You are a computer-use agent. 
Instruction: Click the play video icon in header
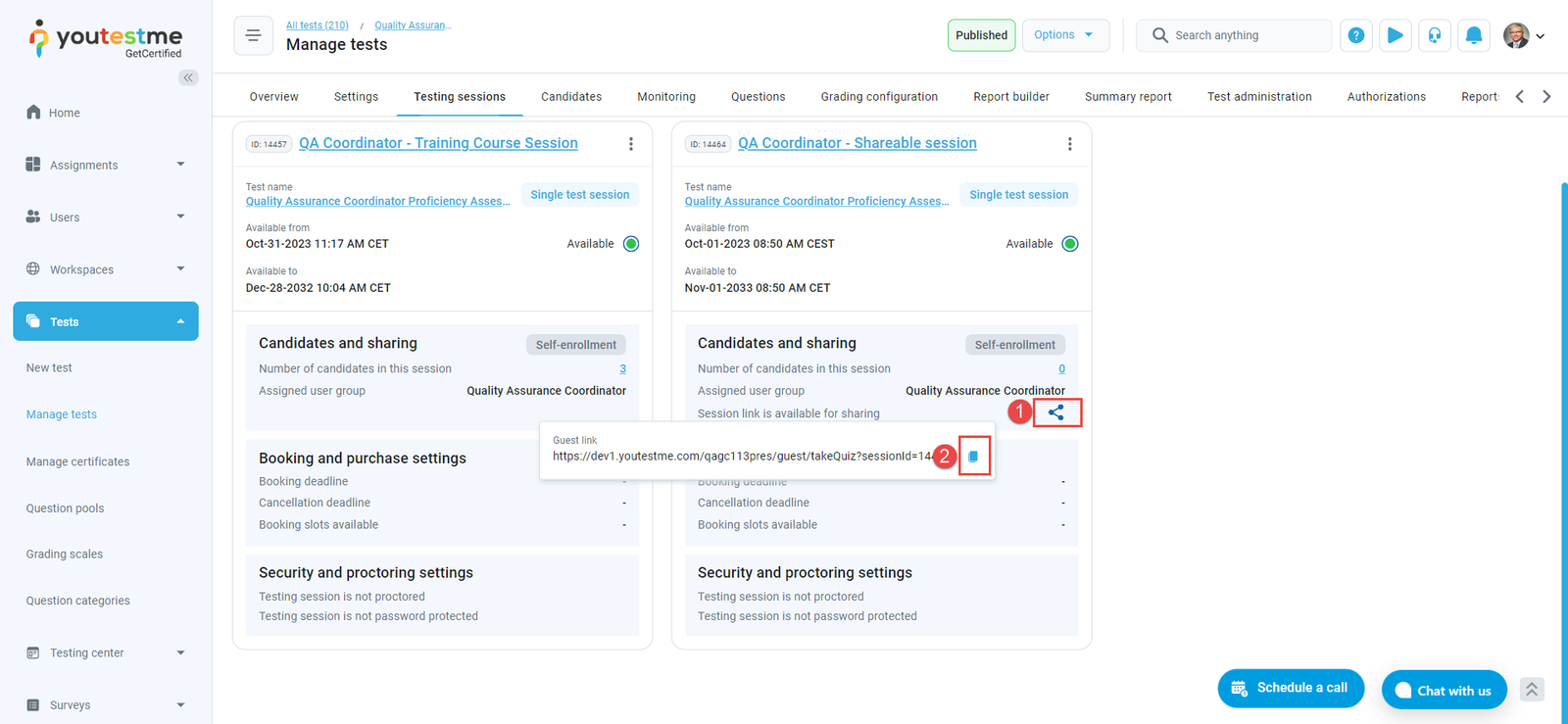[x=1395, y=35]
